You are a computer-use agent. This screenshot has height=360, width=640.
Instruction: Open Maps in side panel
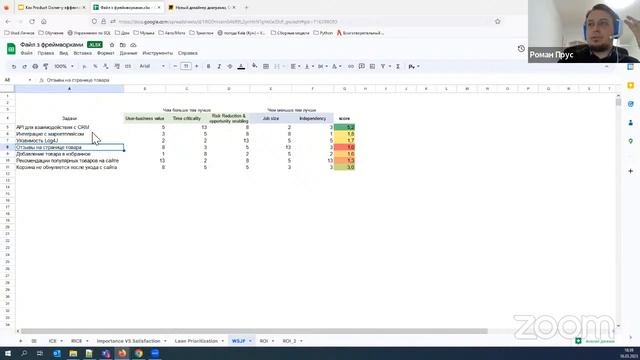click(631, 141)
